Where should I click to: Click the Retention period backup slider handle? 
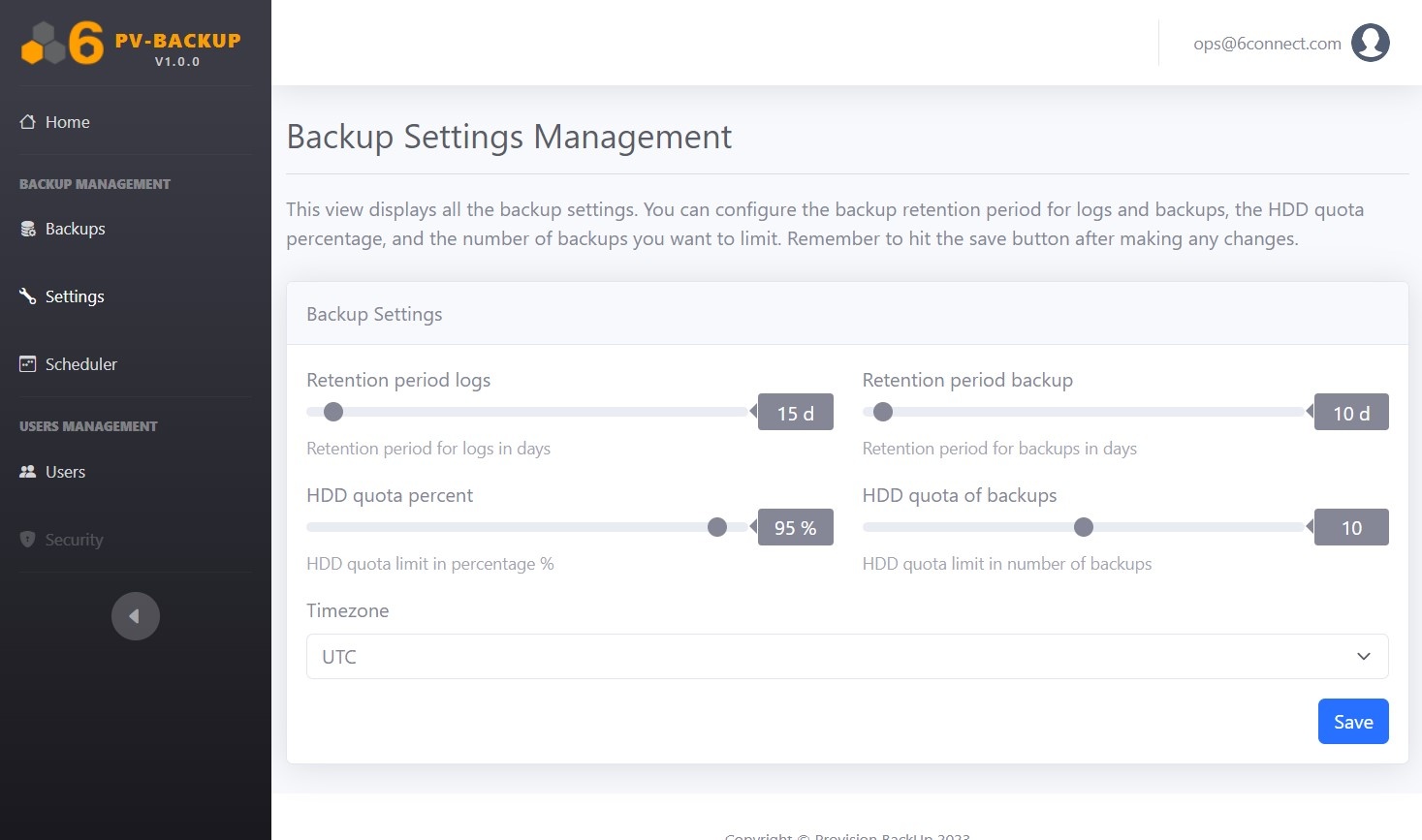(883, 412)
